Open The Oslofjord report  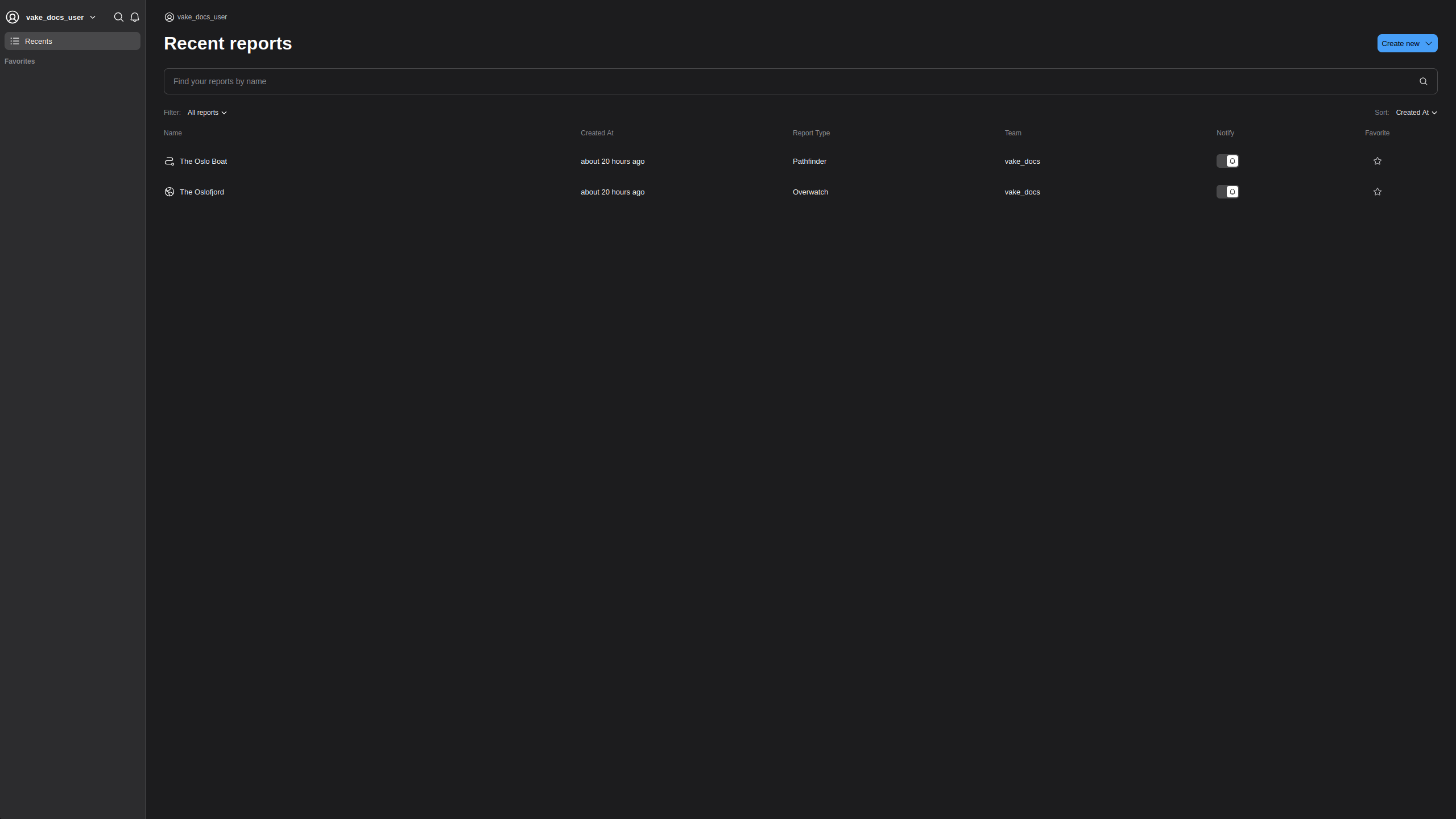point(201,192)
